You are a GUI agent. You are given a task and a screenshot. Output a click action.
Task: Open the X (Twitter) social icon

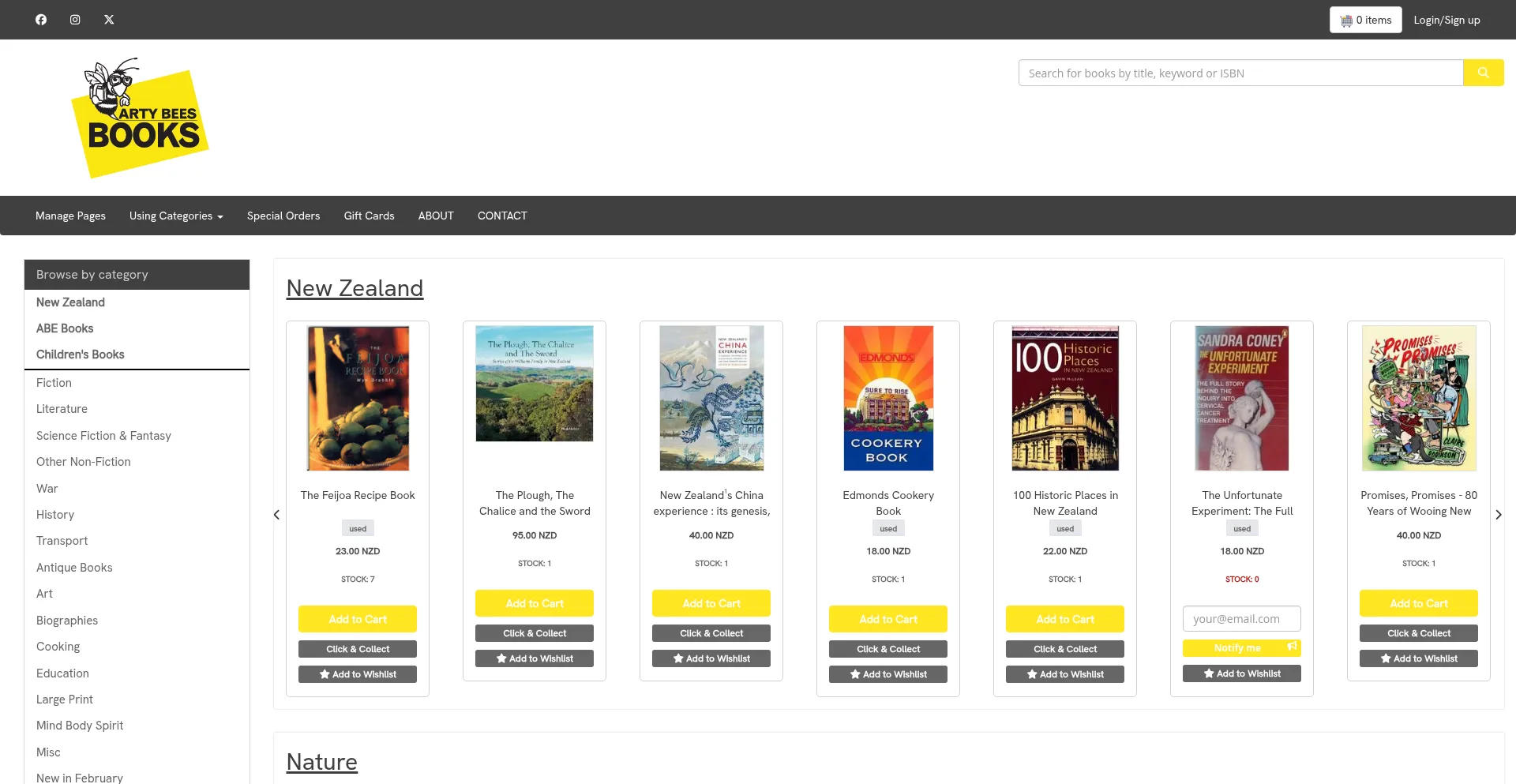click(x=109, y=20)
